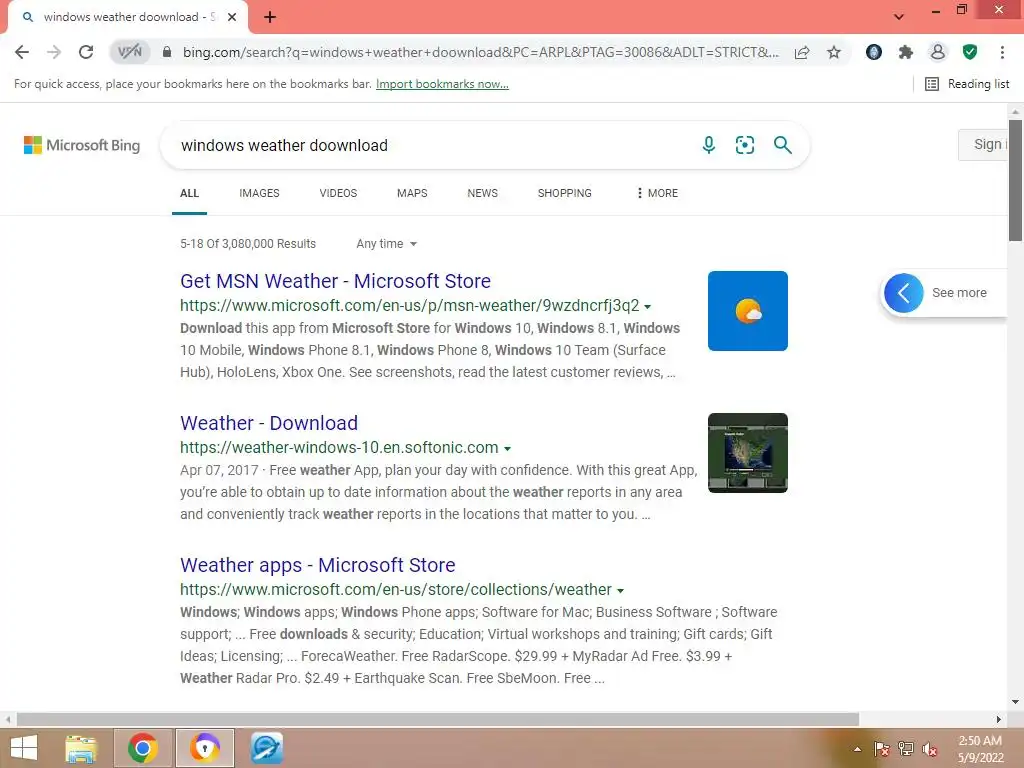Open the taskbar clock and date

[x=980, y=749]
